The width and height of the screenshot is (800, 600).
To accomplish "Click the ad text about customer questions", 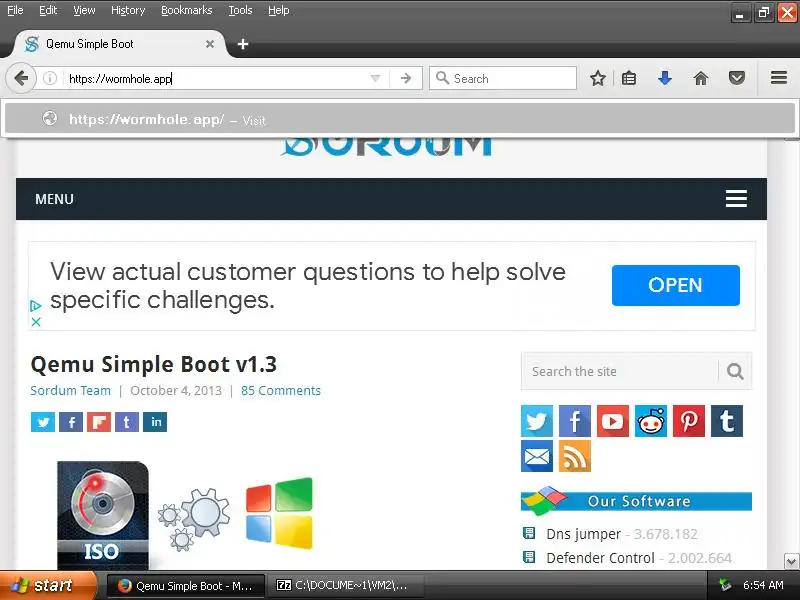I will pos(308,286).
